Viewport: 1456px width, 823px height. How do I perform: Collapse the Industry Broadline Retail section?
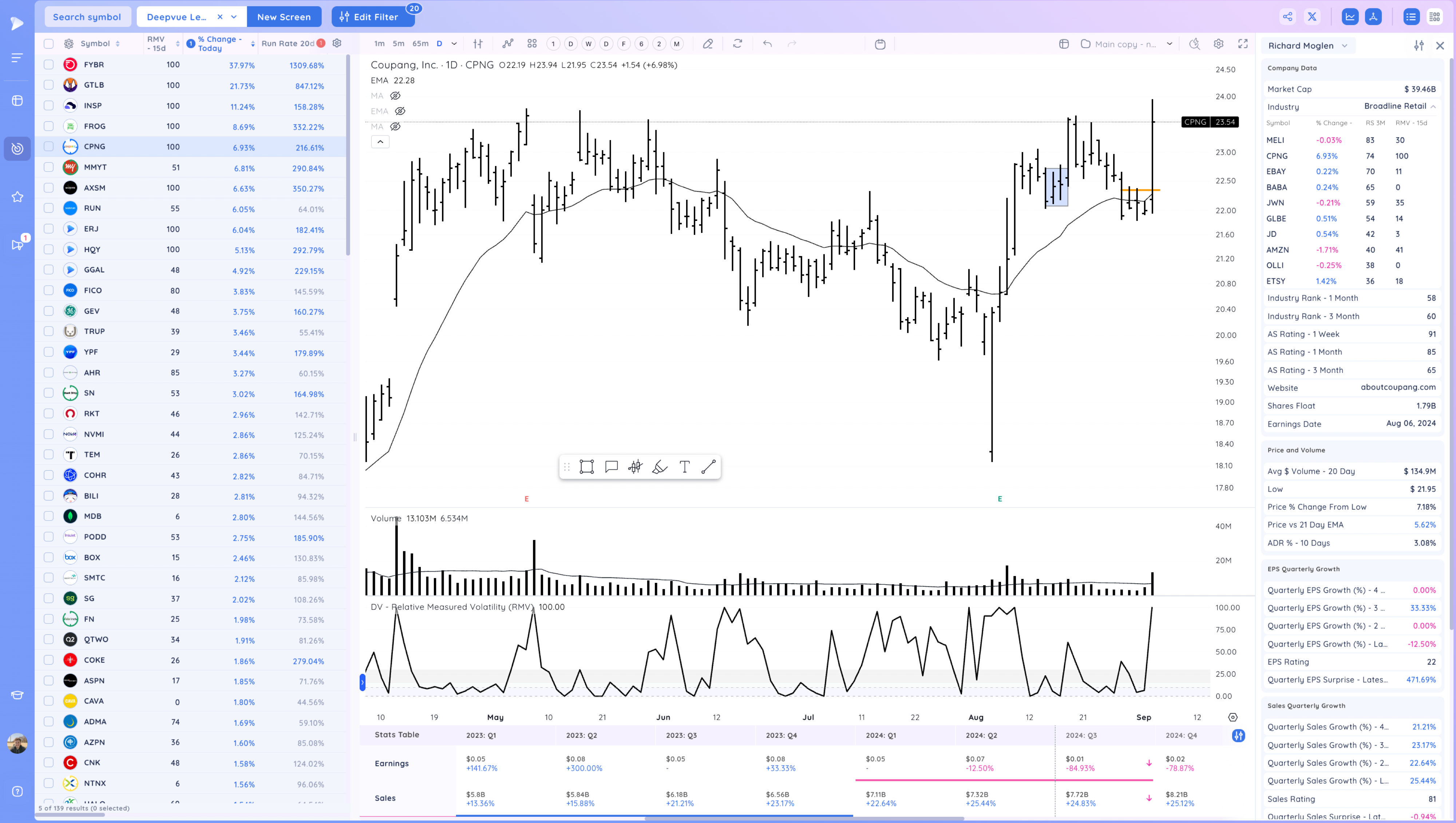click(1434, 106)
